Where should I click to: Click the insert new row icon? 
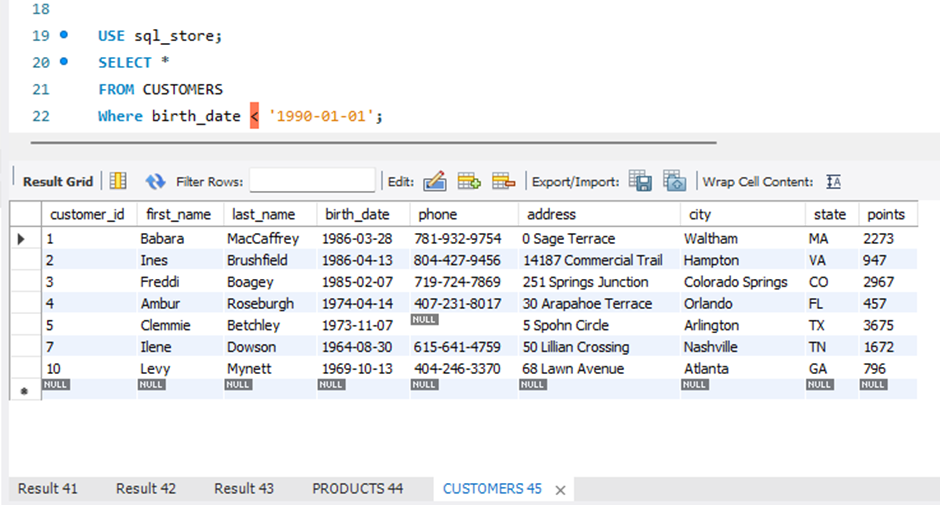pyautogui.click(x=469, y=181)
